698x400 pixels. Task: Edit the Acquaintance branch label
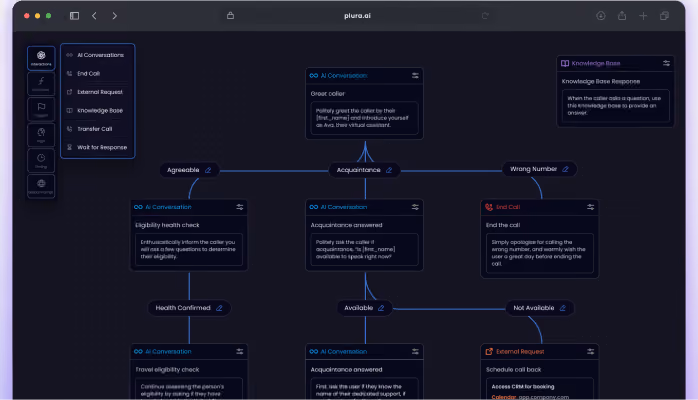pos(389,170)
